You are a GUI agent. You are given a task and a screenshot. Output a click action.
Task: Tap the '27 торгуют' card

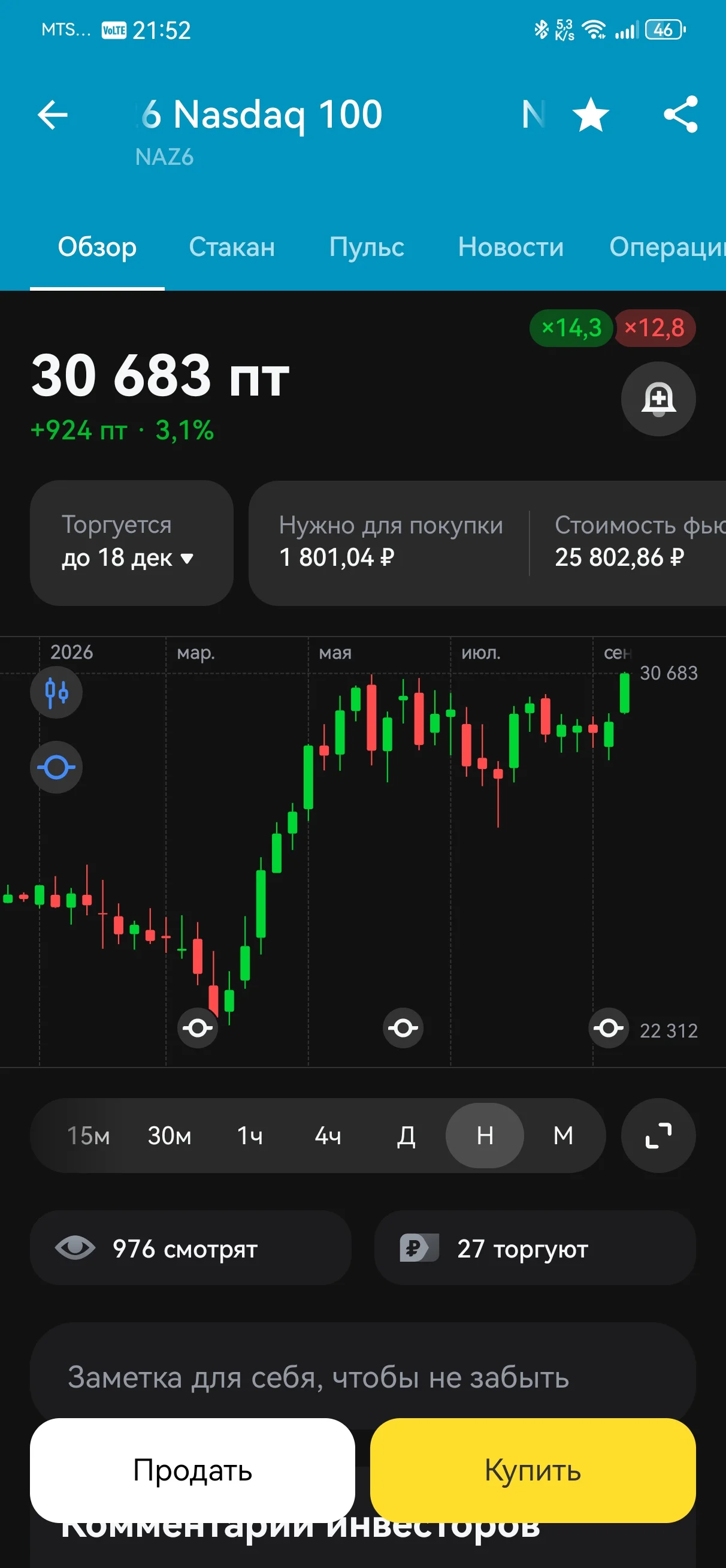pyautogui.click(x=535, y=1247)
